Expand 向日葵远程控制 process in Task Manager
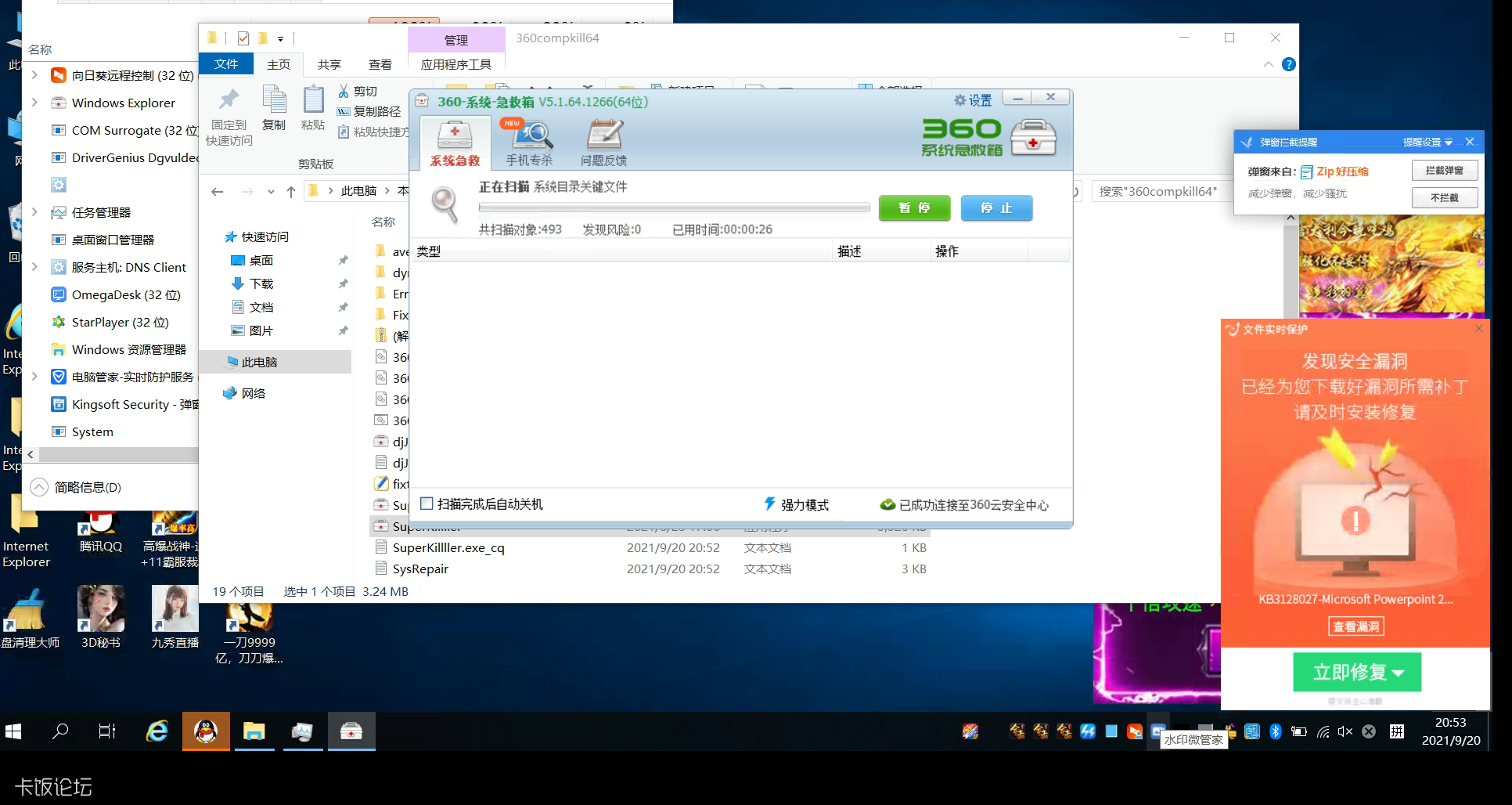1512x805 pixels. (x=34, y=75)
